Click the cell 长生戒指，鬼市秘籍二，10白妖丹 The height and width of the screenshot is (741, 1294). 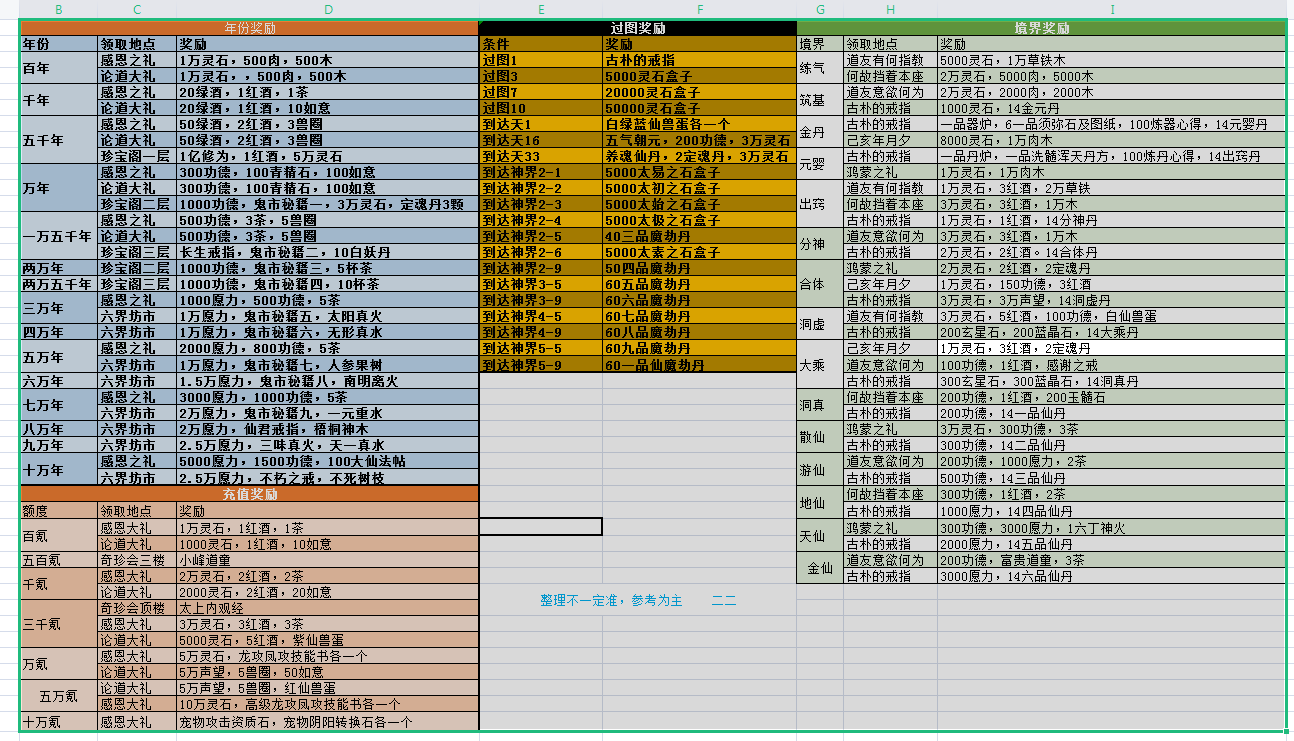point(328,252)
